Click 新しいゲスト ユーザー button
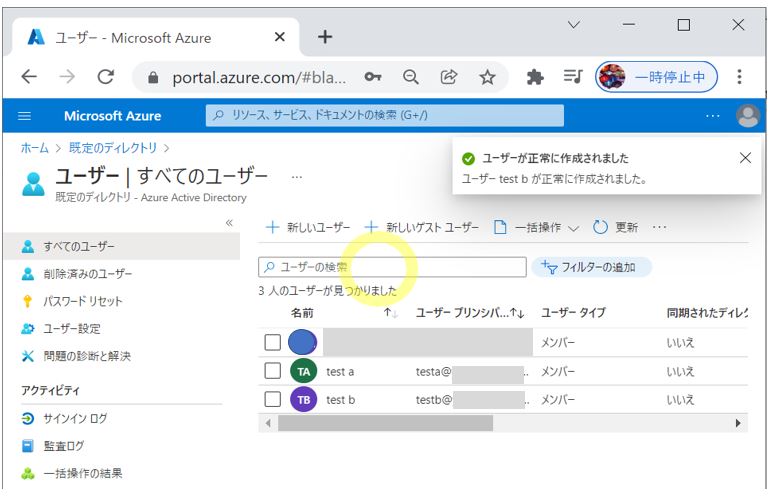The image size is (774, 498). [x=422, y=227]
